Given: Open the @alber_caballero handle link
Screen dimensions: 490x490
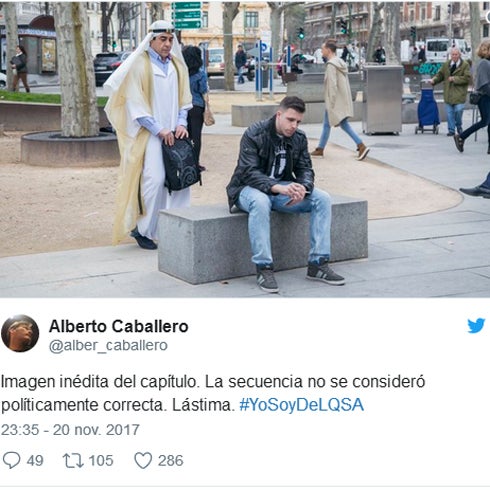Looking at the screenshot, I should pyautogui.click(x=108, y=346).
